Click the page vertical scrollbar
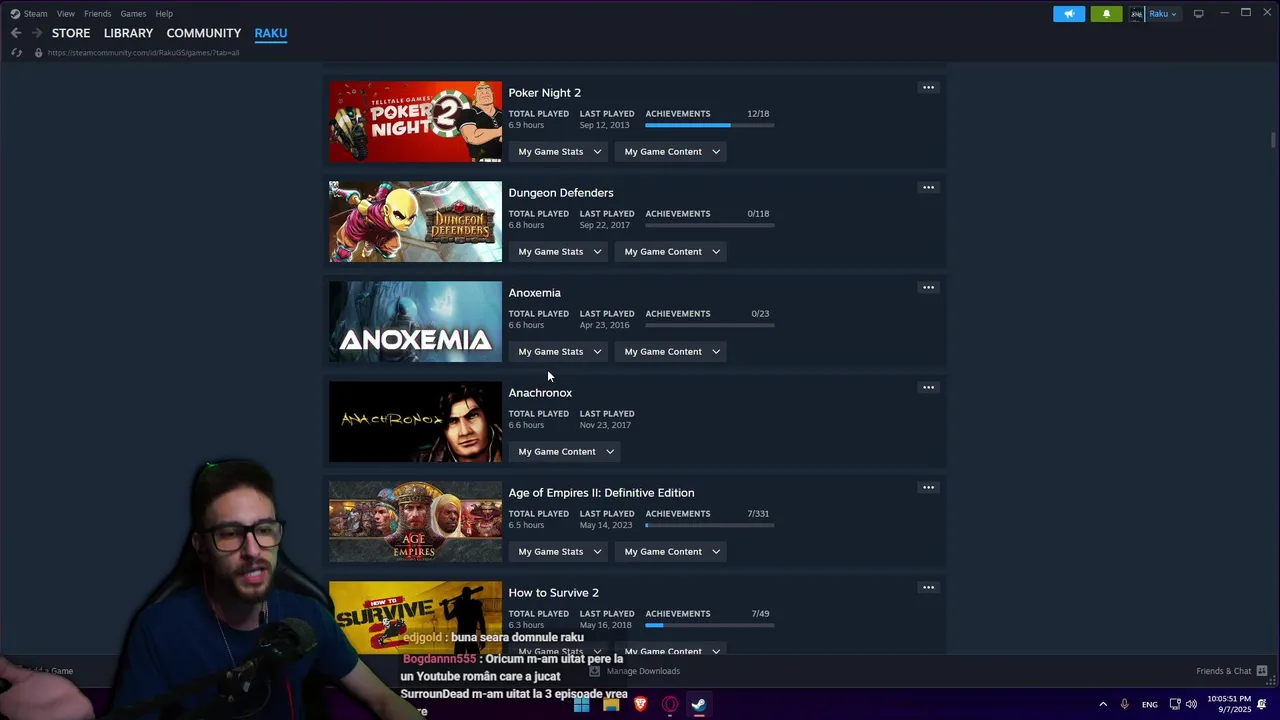Image resolution: width=1280 pixels, height=720 pixels. coord(1274,140)
